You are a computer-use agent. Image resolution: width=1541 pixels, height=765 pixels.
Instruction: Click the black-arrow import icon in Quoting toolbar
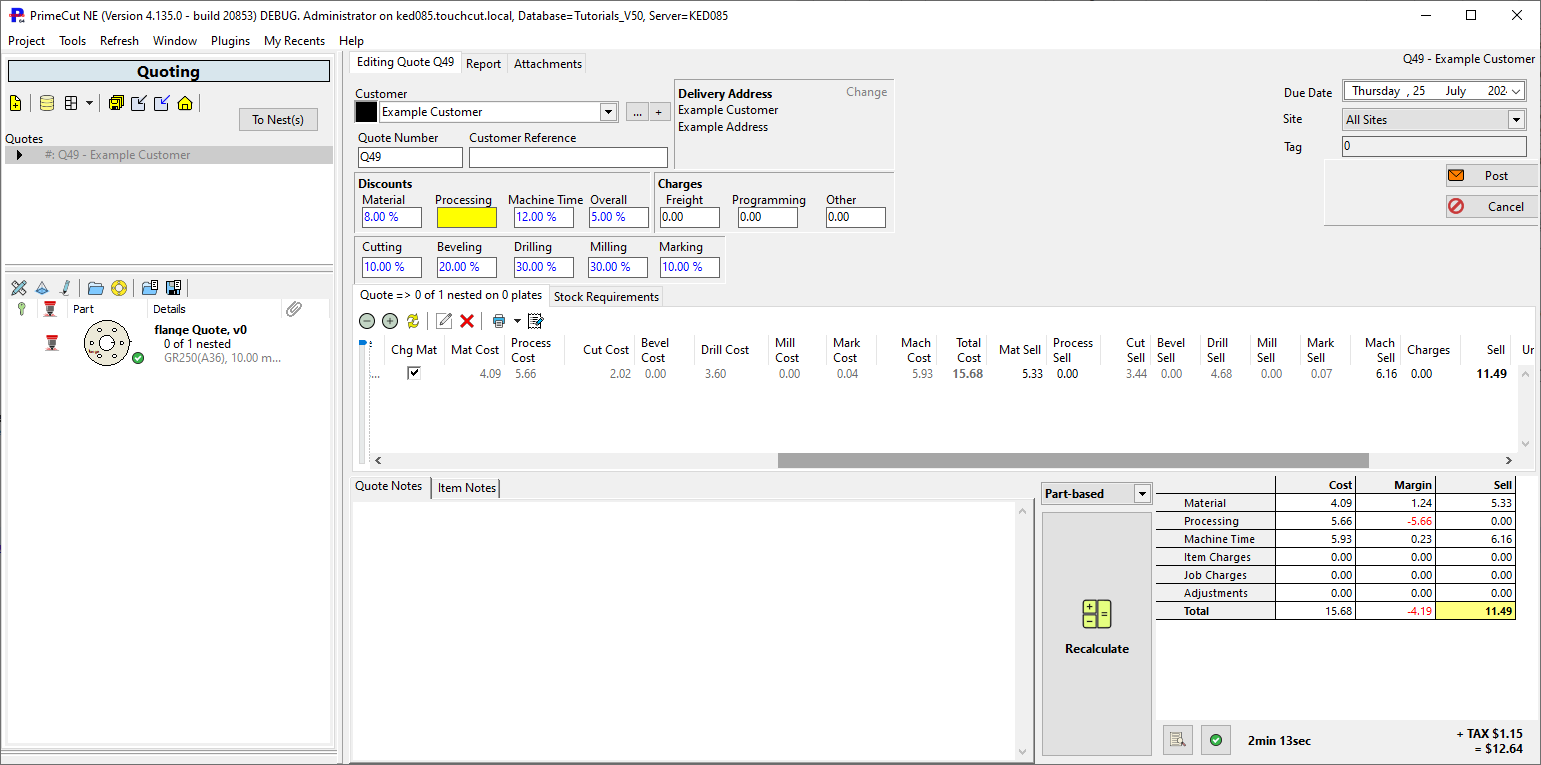(139, 103)
